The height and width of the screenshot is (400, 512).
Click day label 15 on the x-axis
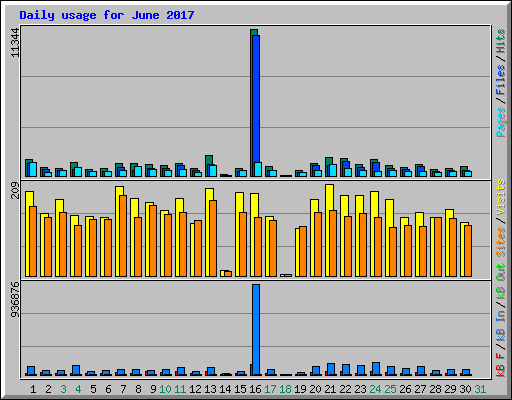pyautogui.click(x=240, y=389)
